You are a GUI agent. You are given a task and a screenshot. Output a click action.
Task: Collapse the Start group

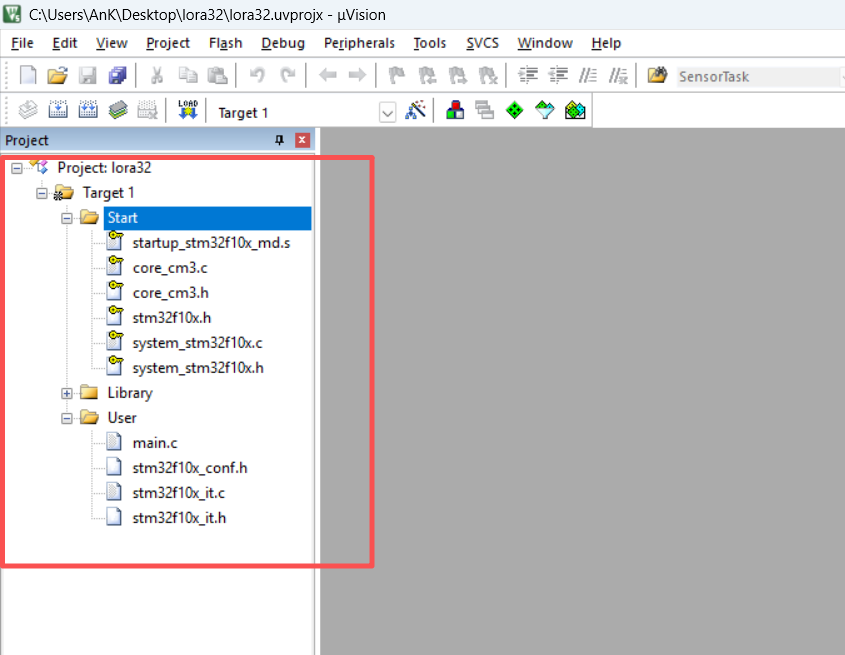pos(66,218)
